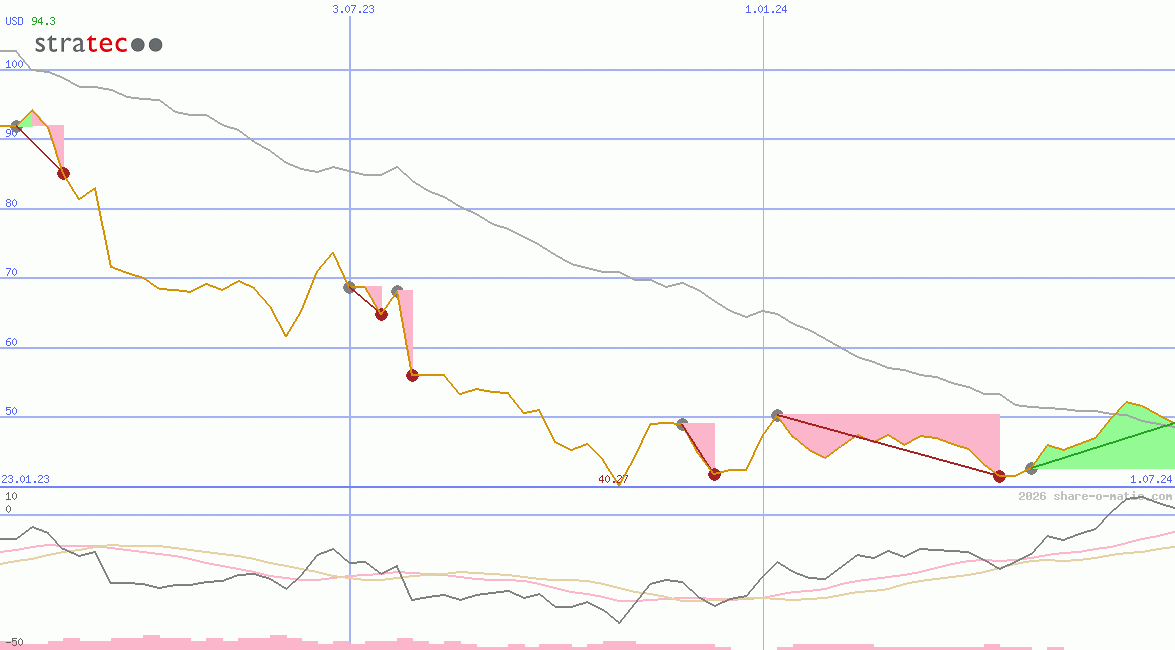Select red marker ending the long pink area

click(999, 476)
